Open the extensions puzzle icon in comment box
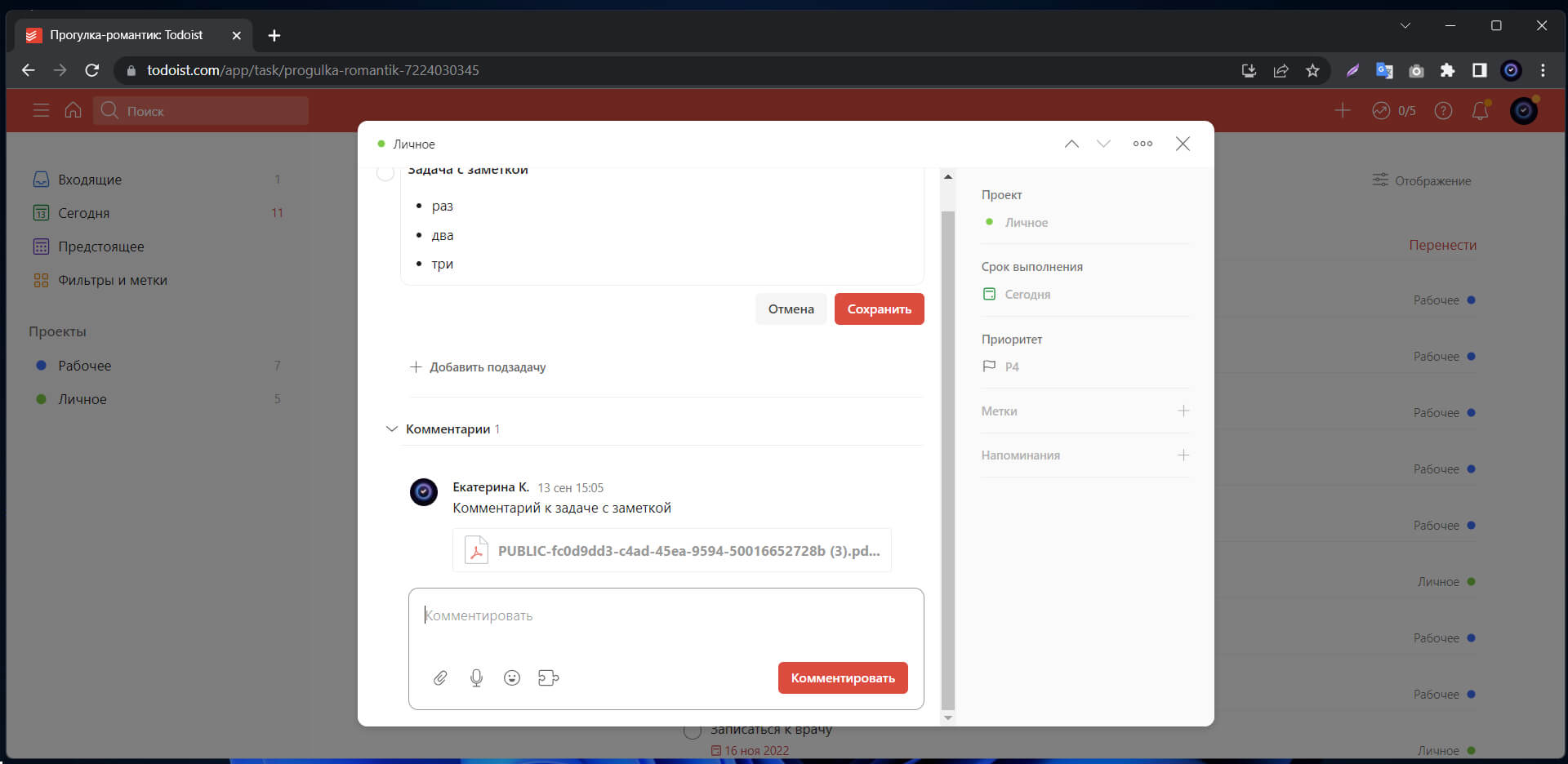Screen dimensions: 1568x764 tap(548, 677)
